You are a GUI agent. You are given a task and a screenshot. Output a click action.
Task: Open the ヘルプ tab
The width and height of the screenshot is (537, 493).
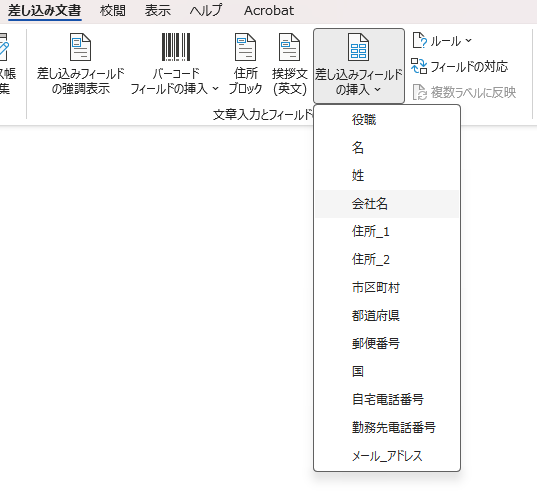point(206,11)
